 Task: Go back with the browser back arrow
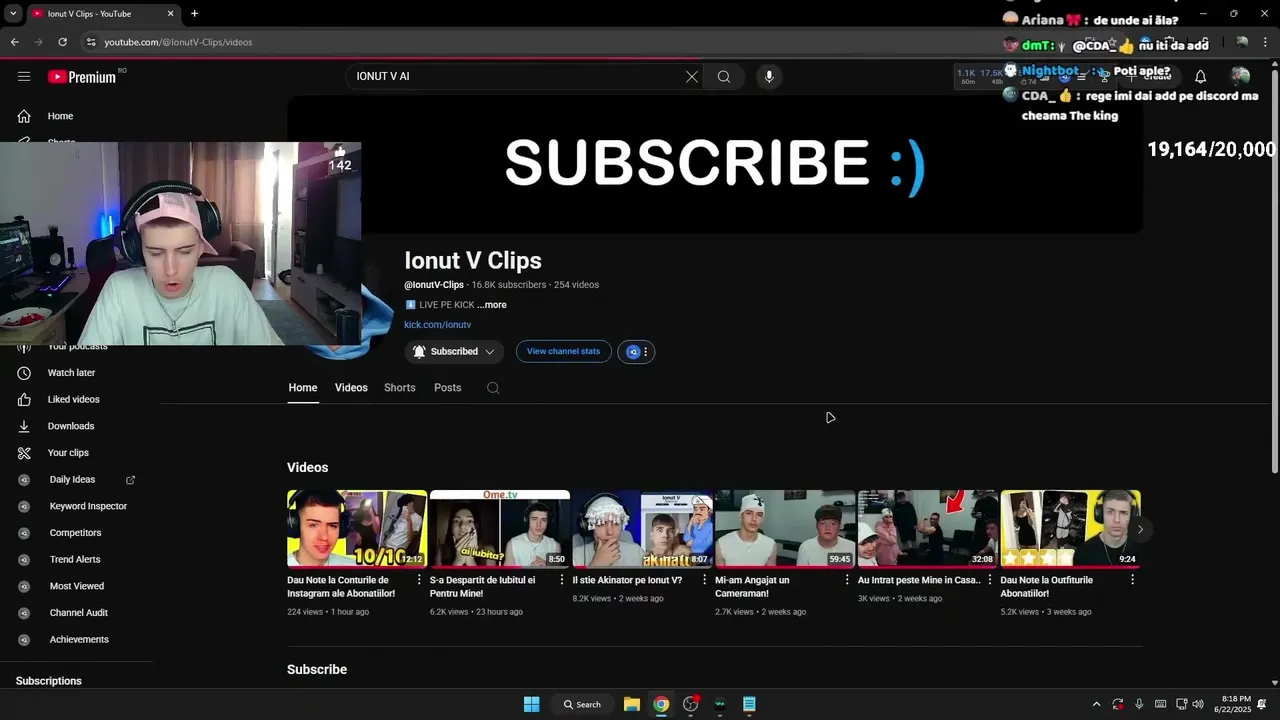click(14, 42)
